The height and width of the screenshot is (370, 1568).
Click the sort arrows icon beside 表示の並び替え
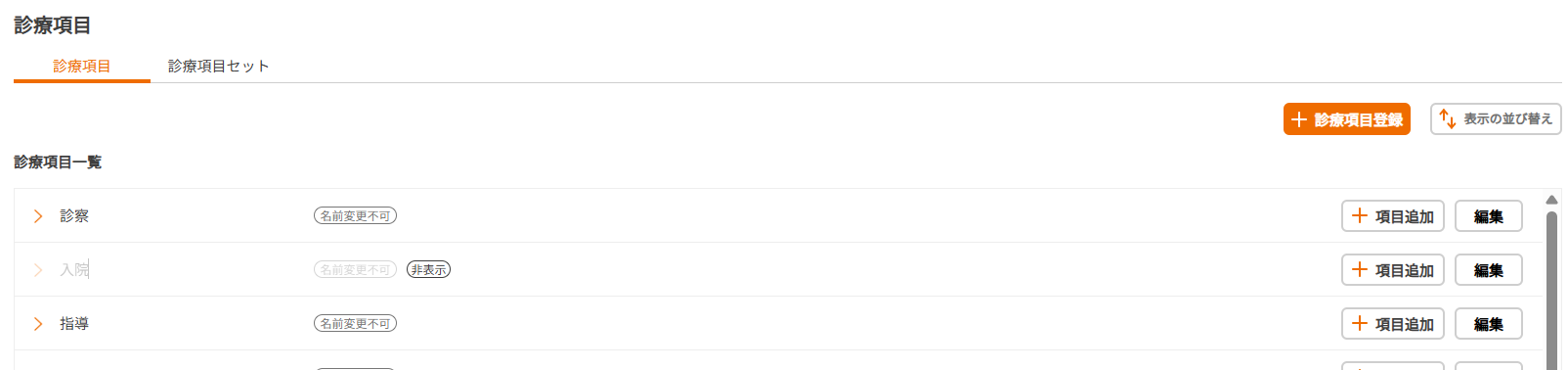pyautogui.click(x=1448, y=119)
